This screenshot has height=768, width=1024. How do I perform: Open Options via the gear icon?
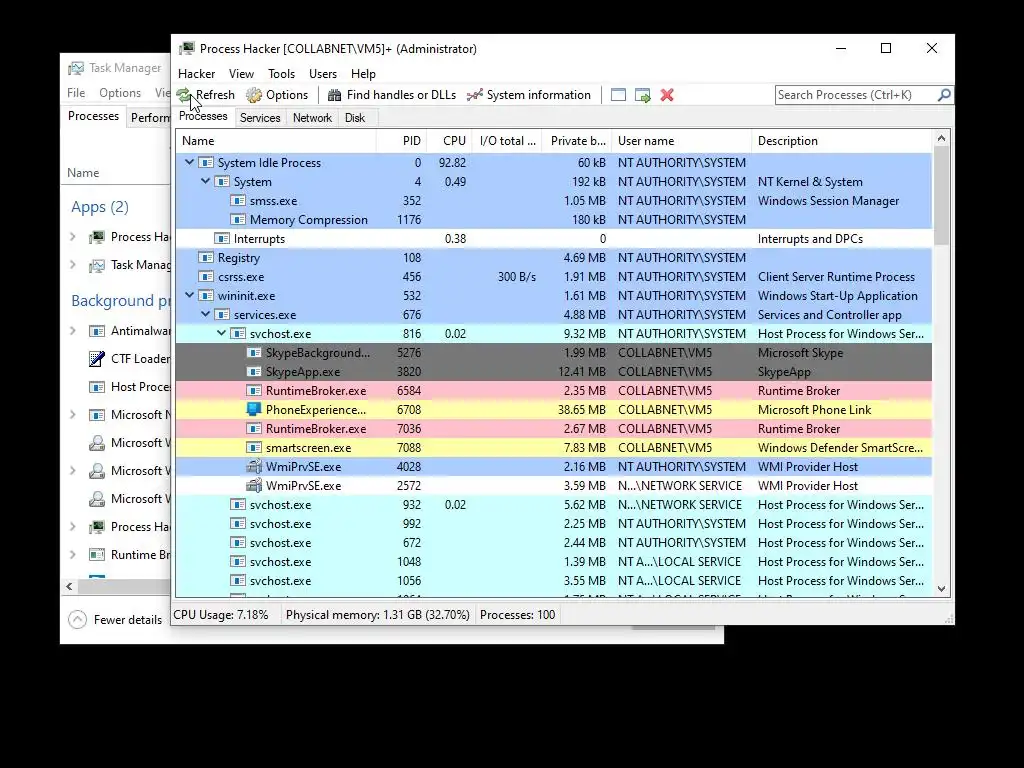[x=254, y=95]
